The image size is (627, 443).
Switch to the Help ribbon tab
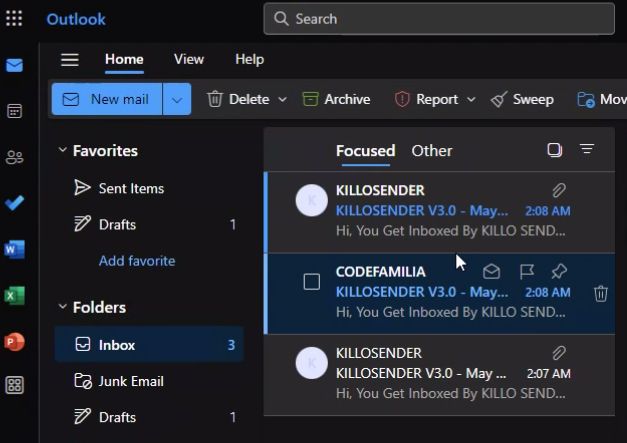click(x=250, y=59)
